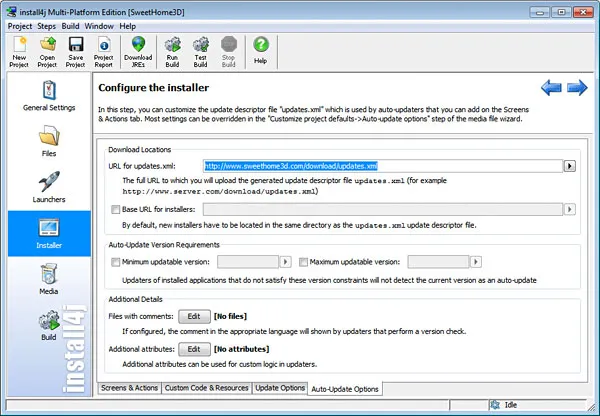Image resolution: width=600 pixels, height=416 pixels.
Task: Edit the Additional attributes
Action: pyautogui.click(x=194, y=349)
